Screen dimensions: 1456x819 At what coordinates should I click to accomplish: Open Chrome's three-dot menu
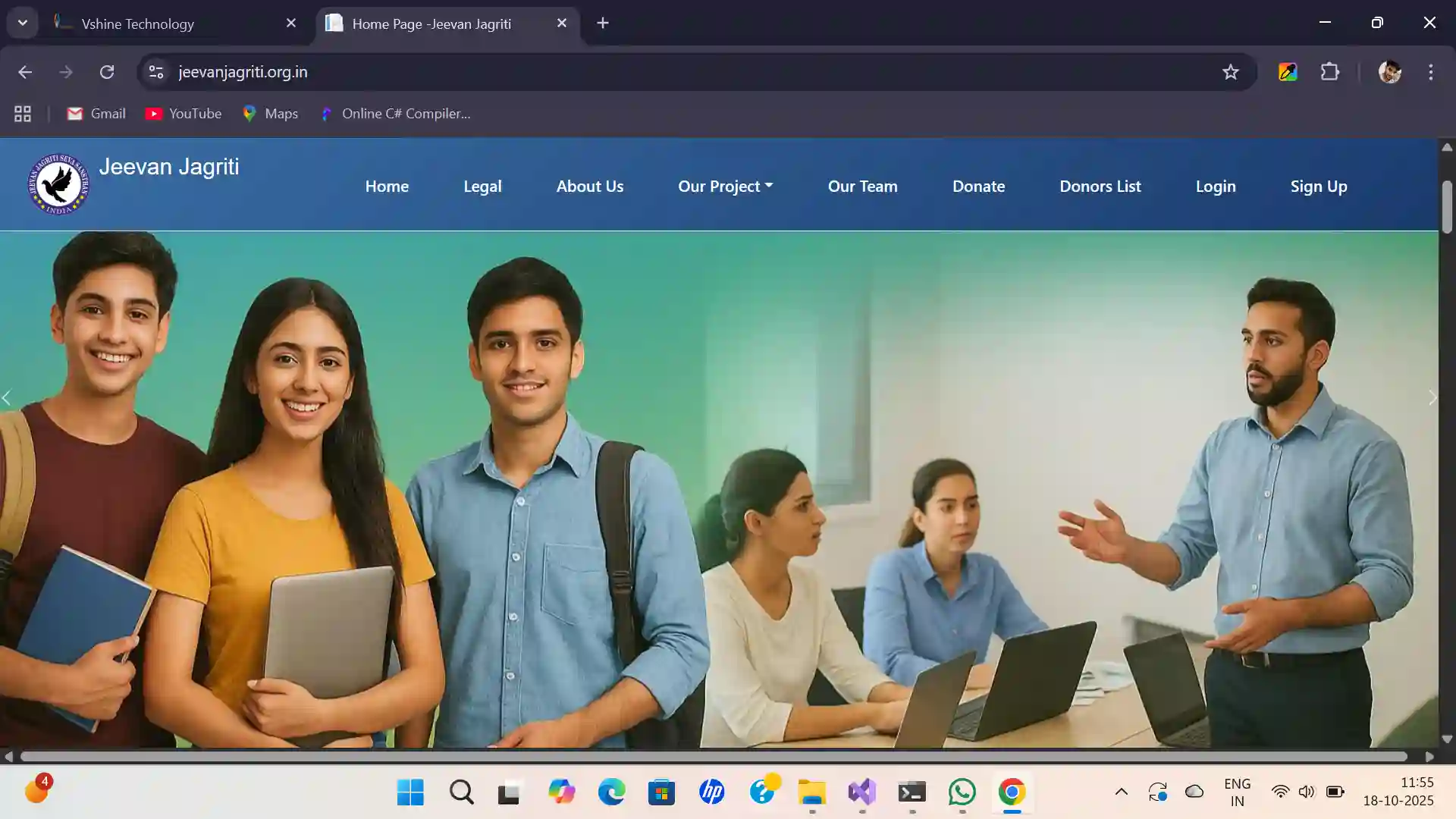[x=1430, y=72]
